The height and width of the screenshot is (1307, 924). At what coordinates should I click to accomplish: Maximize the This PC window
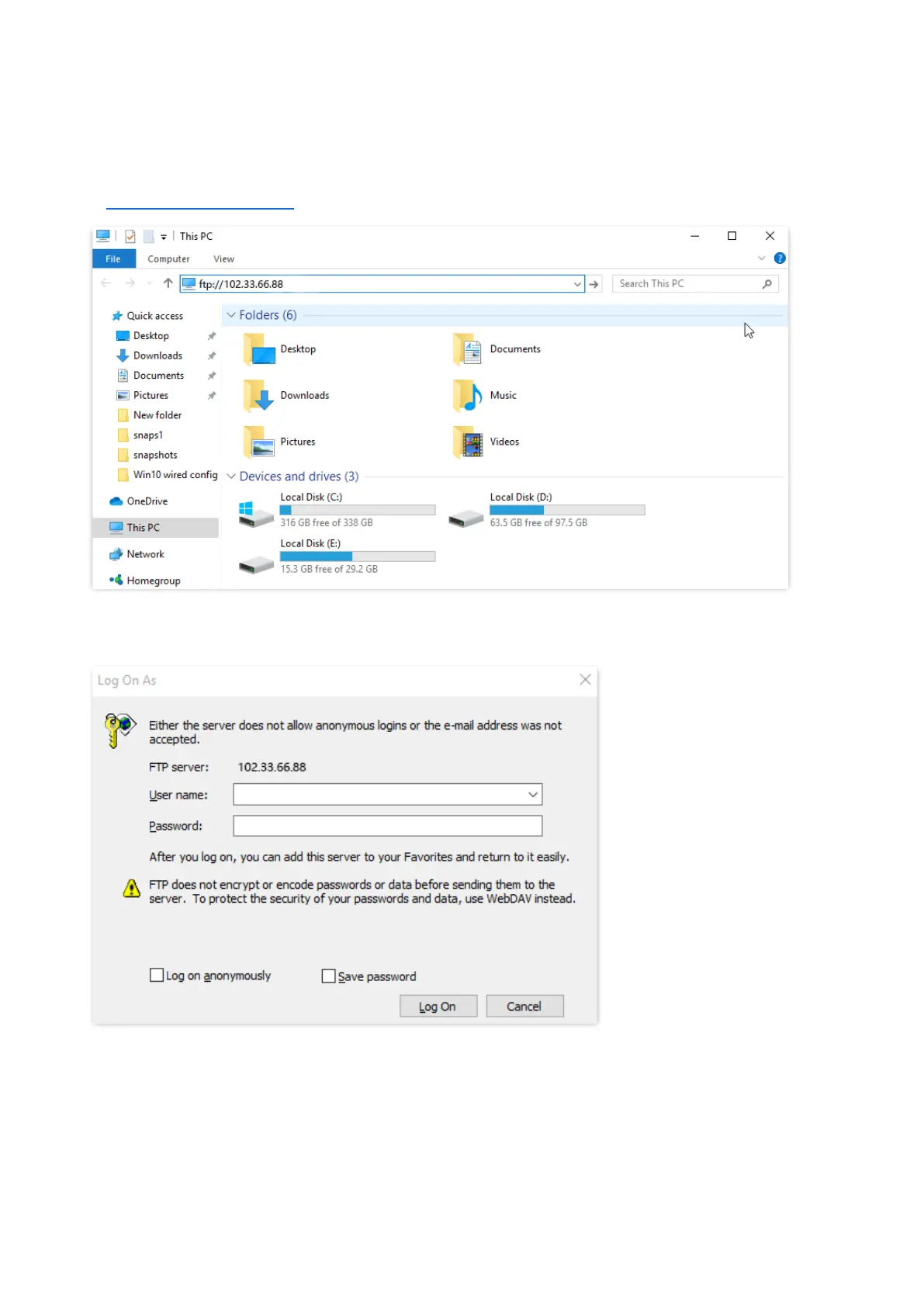(x=732, y=236)
